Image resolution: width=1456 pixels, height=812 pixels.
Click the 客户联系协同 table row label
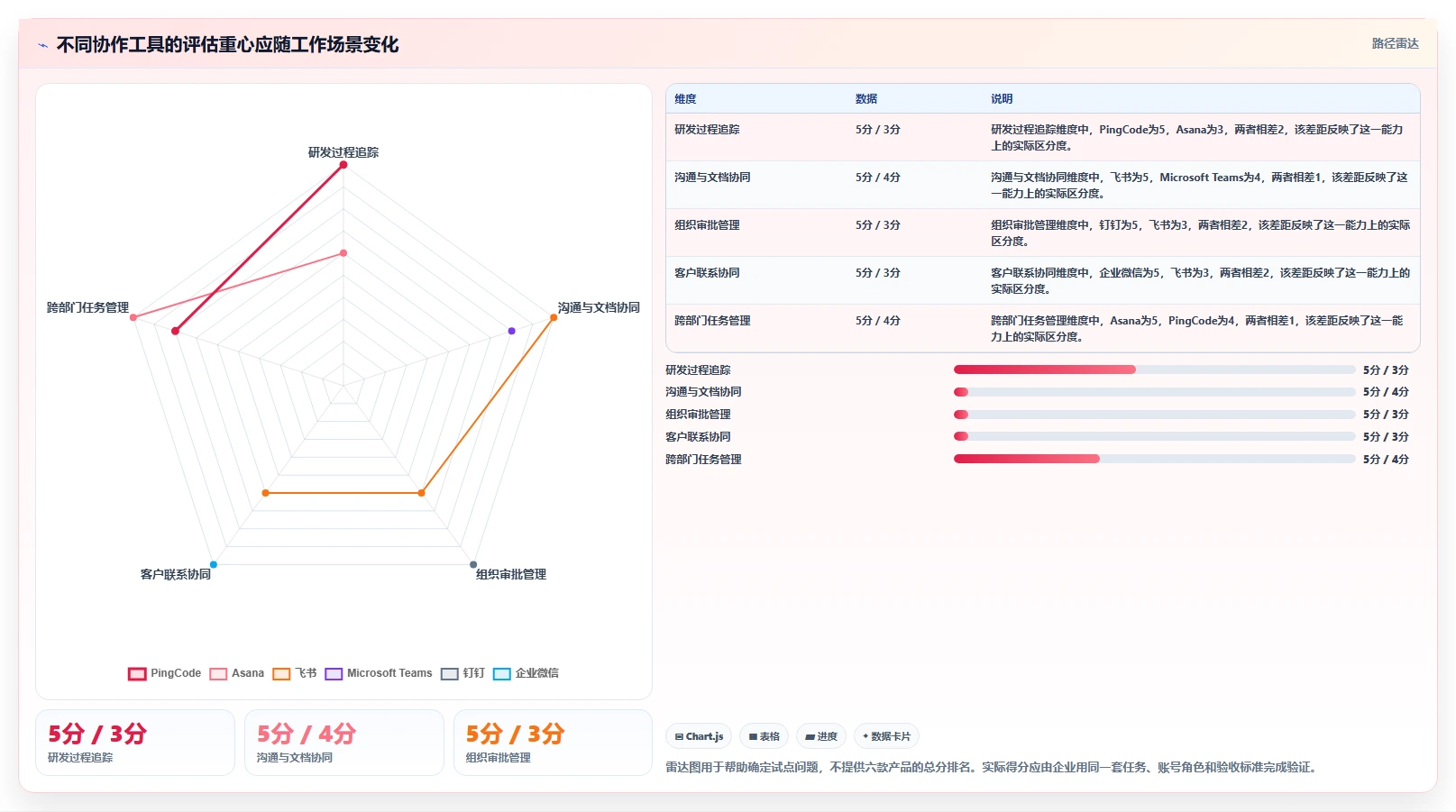707,273
